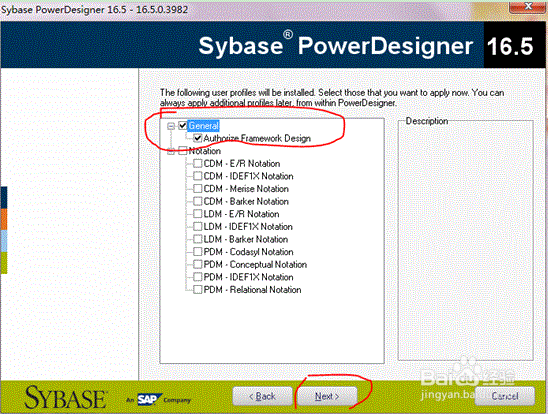Check the Notation group checkbox

183,151
